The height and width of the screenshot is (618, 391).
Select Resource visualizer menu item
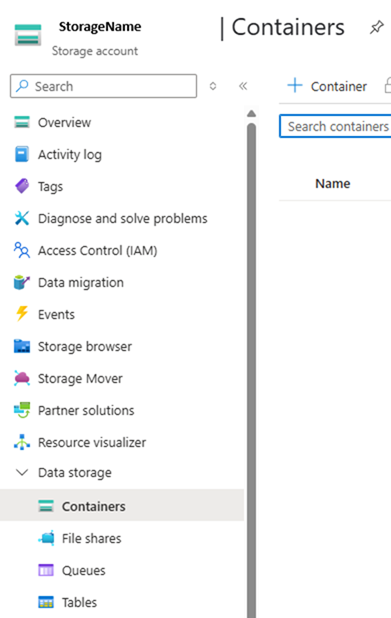point(92,443)
